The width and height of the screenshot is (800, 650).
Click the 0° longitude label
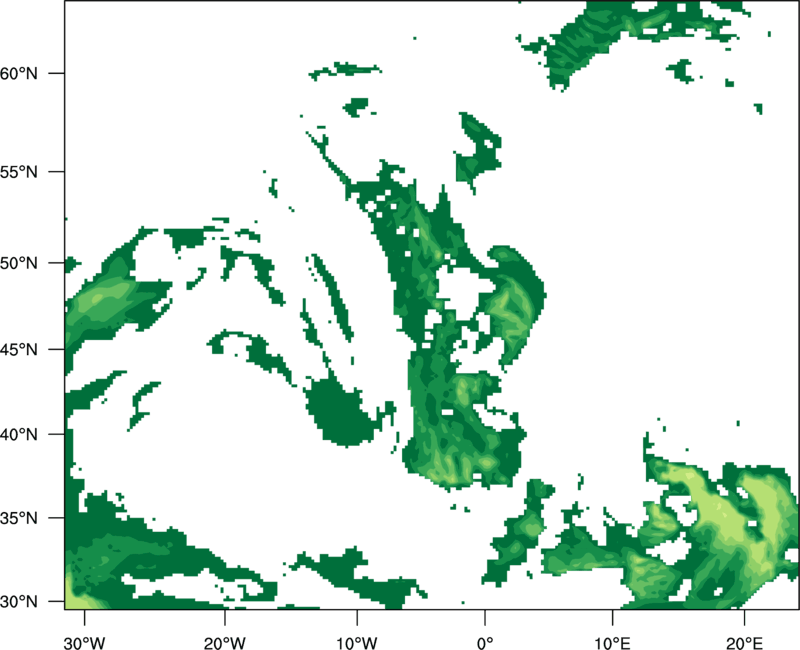[x=485, y=643]
